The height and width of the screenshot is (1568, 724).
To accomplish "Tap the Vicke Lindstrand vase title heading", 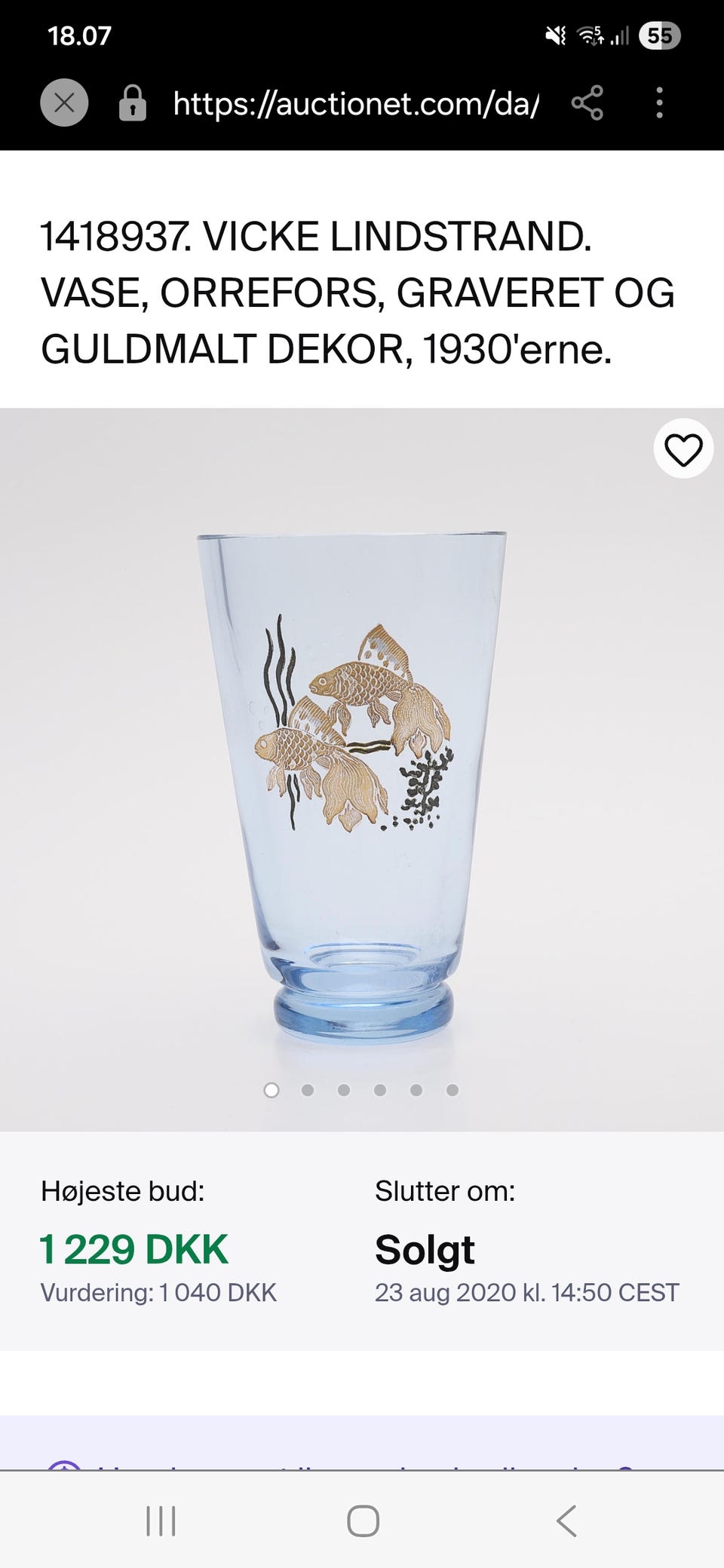I will click(357, 292).
